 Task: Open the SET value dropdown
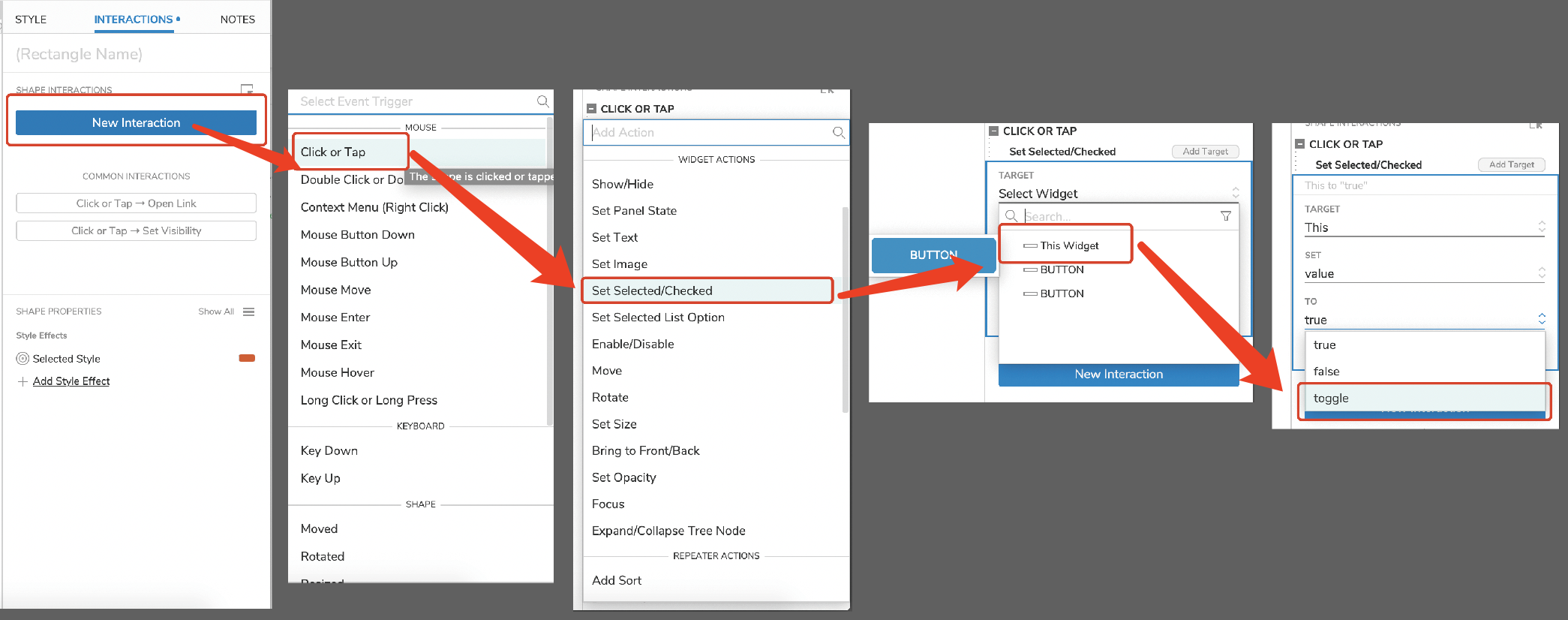click(1424, 274)
